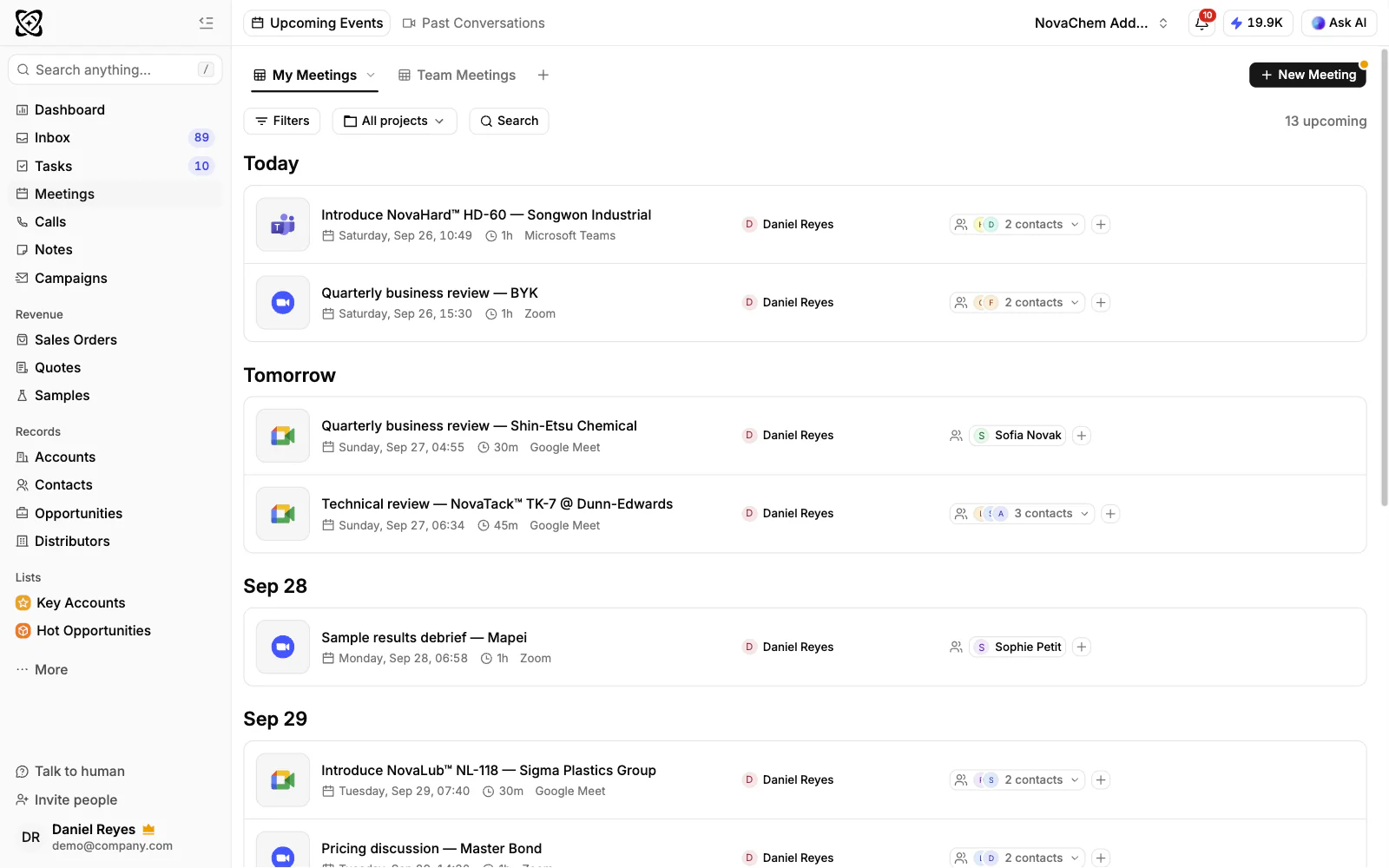Expand the 3 contacts dropdown for Dunn-Edwards

click(1022, 514)
